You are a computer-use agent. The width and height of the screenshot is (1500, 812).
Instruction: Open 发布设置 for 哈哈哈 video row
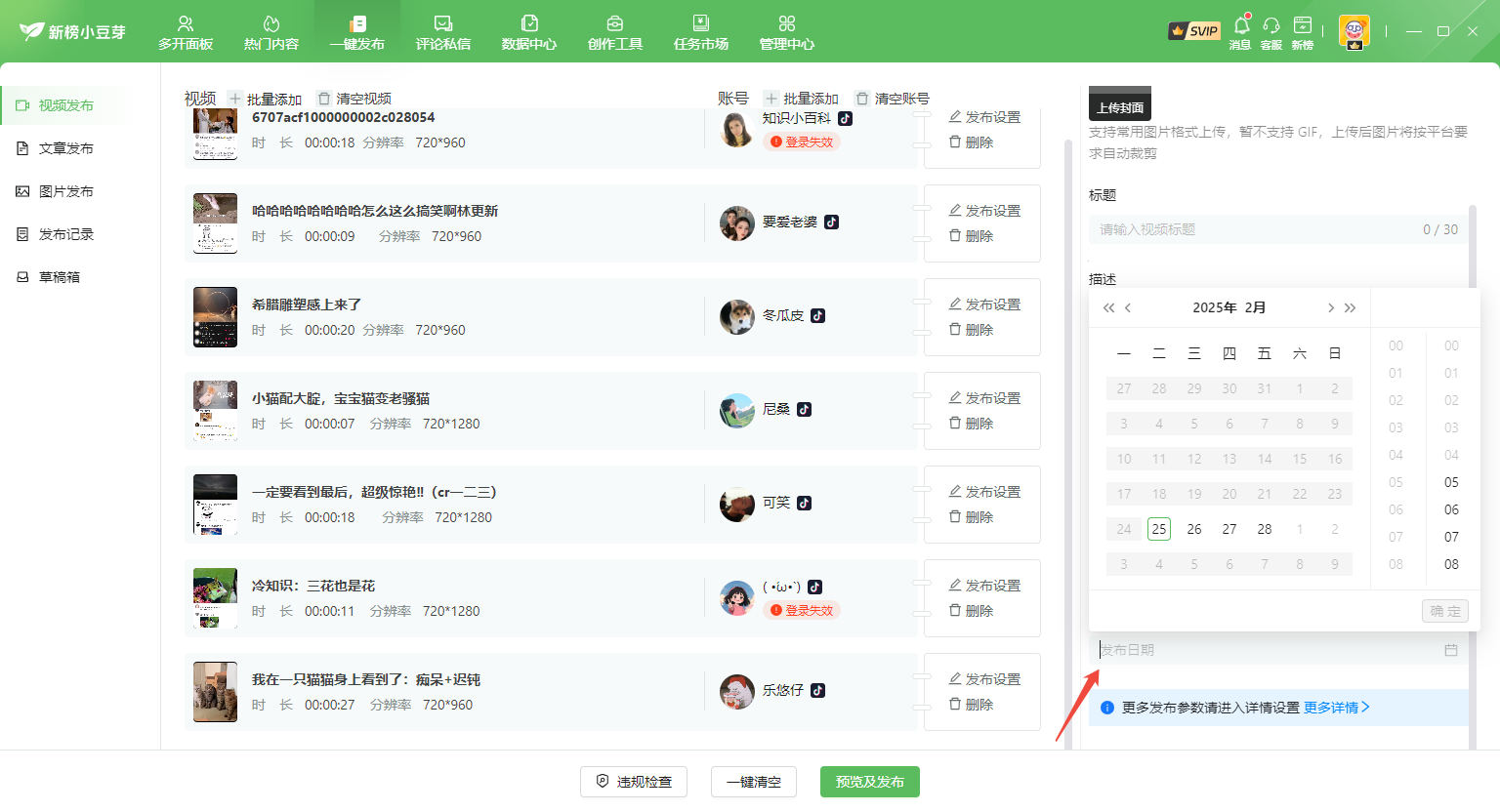[x=984, y=211]
